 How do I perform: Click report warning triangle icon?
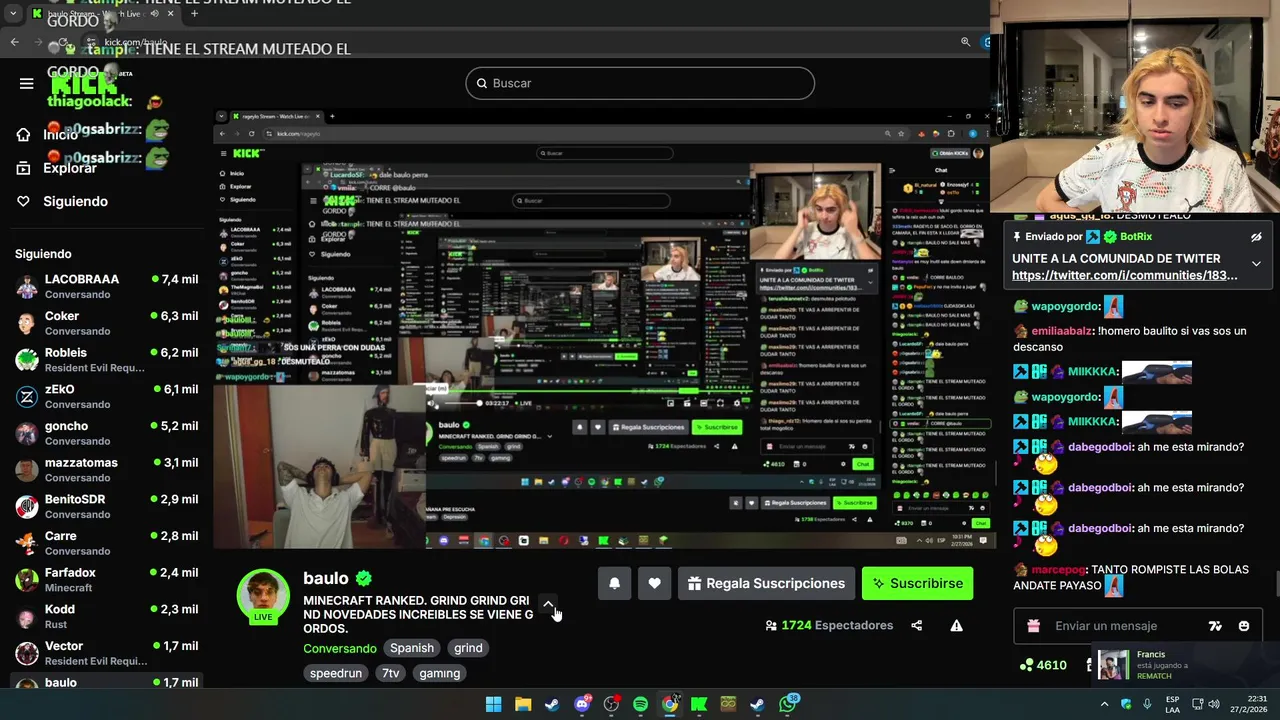tap(956, 626)
